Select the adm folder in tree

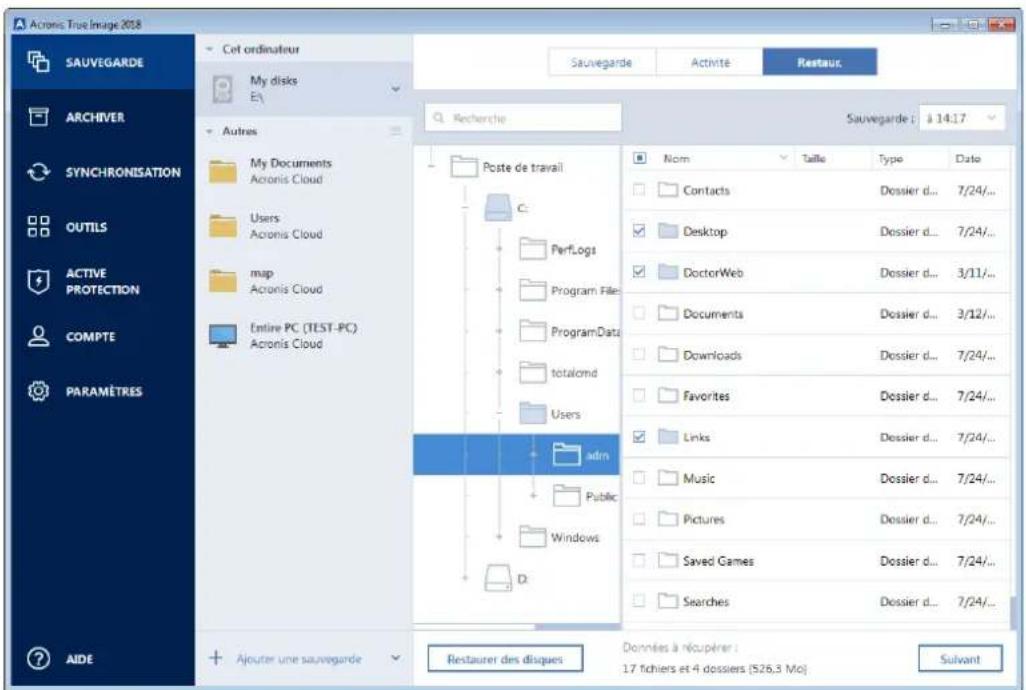pos(516,455)
